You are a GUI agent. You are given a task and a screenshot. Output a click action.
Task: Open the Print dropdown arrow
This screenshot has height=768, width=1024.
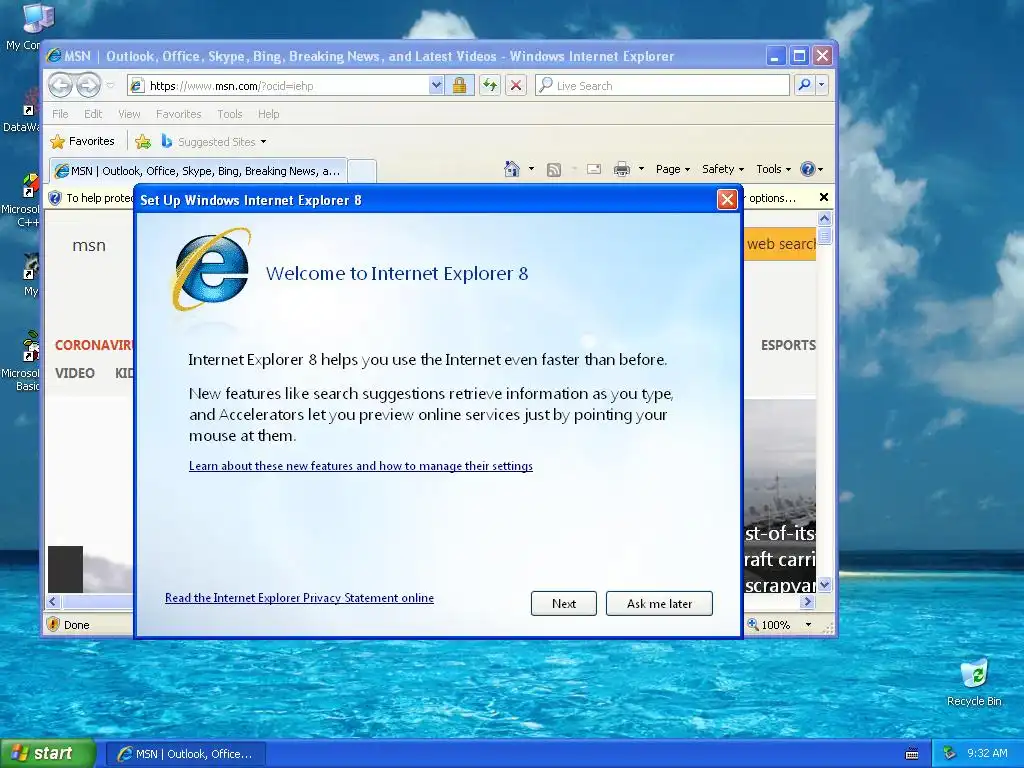pyautogui.click(x=641, y=169)
